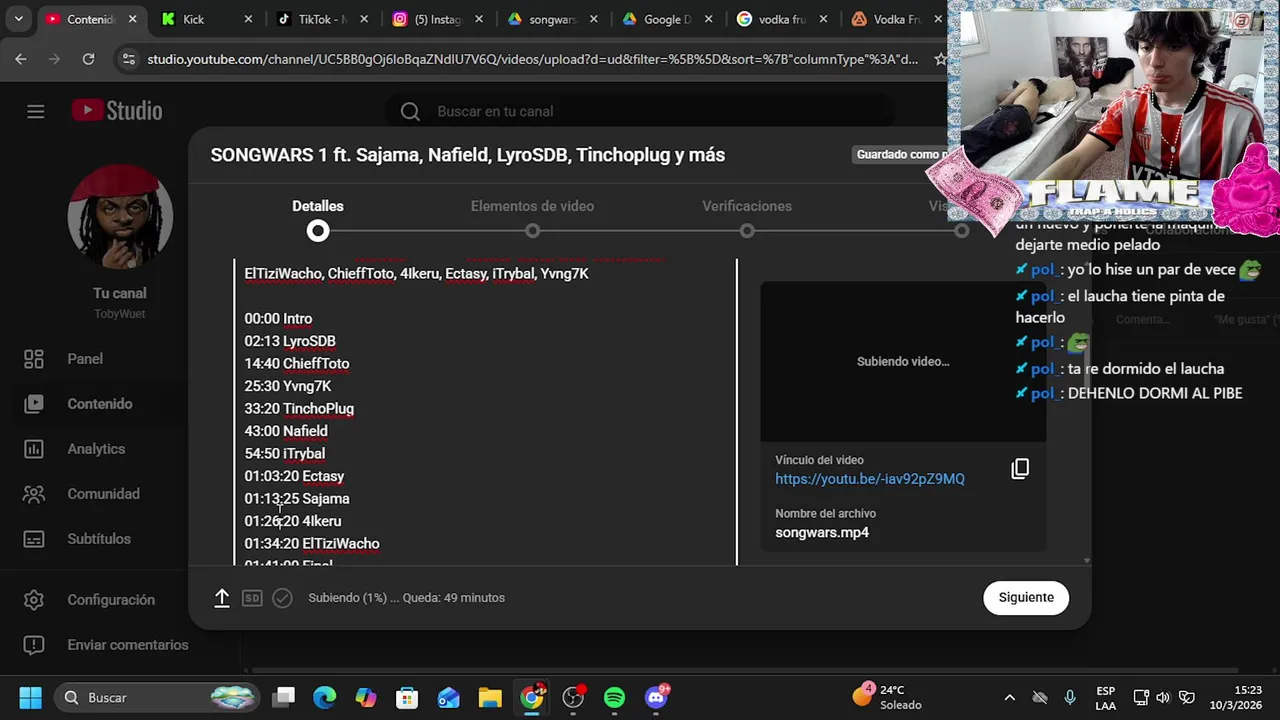Click the '01:13:25 Sajama' timestamp line

pyautogui.click(x=297, y=499)
